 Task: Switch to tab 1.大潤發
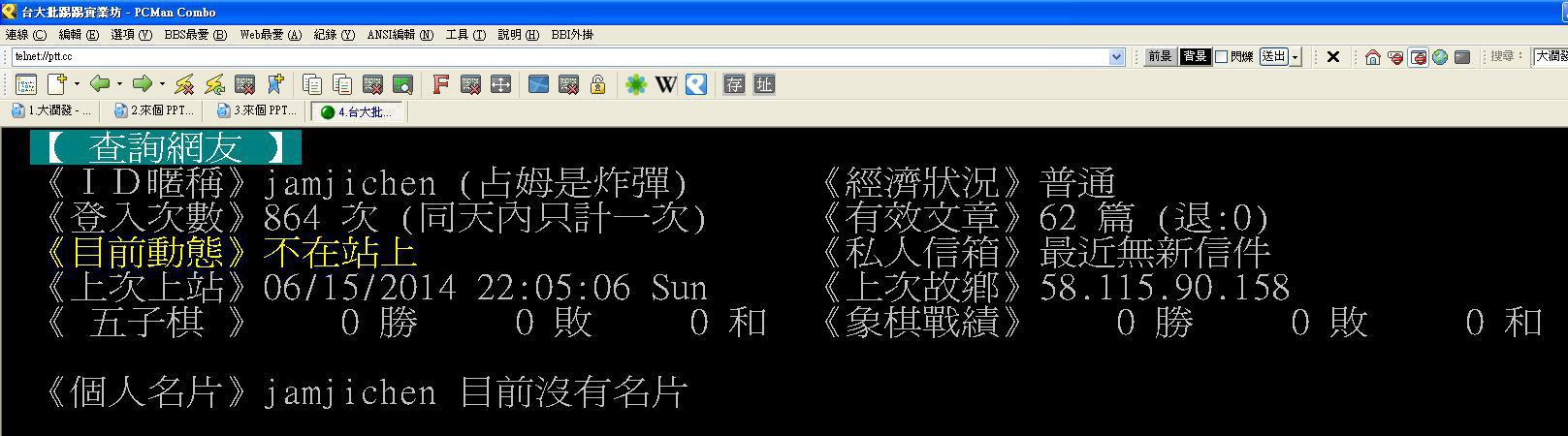51,111
